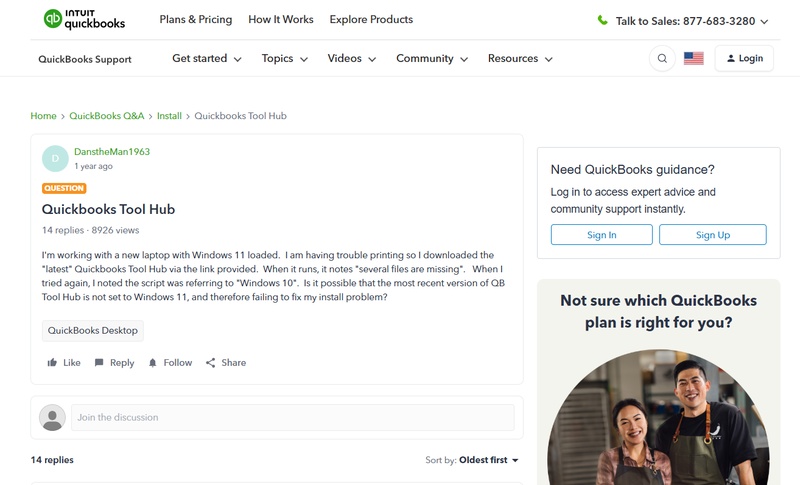This screenshot has height=485, width=800.
Task: Click the Sign Up button
Action: [x=713, y=235]
